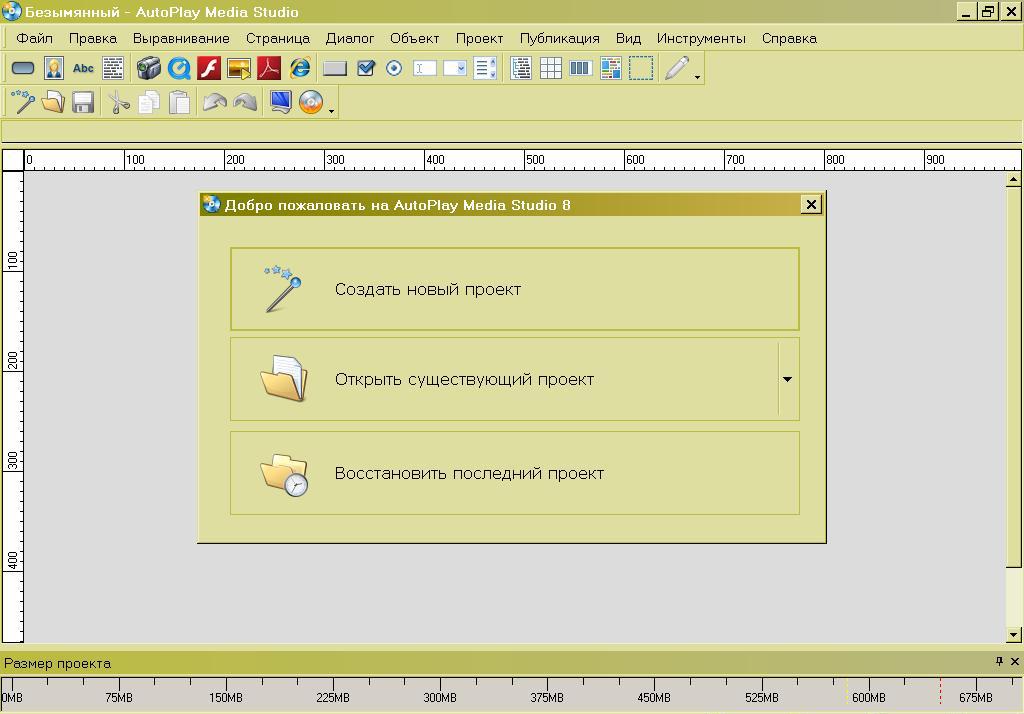The height and width of the screenshot is (714, 1024).
Task: Open the Инструменты menu
Action: [x=701, y=39]
